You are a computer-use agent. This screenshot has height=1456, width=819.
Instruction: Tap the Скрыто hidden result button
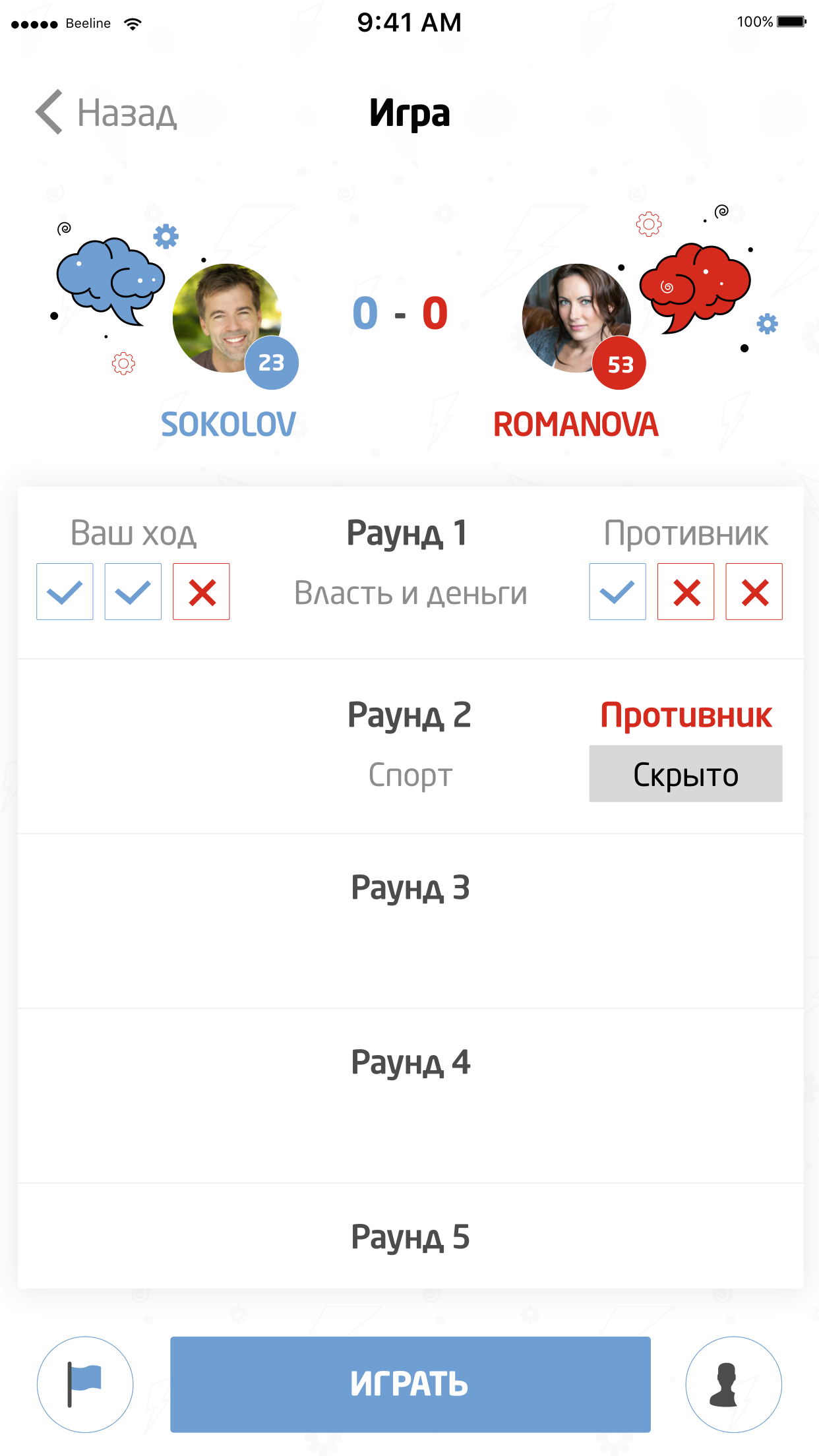point(685,773)
